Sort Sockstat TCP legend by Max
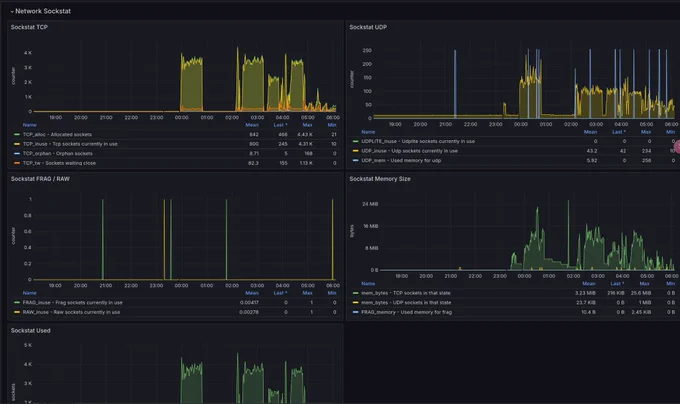This screenshot has width=680, height=404. point(307,125)
